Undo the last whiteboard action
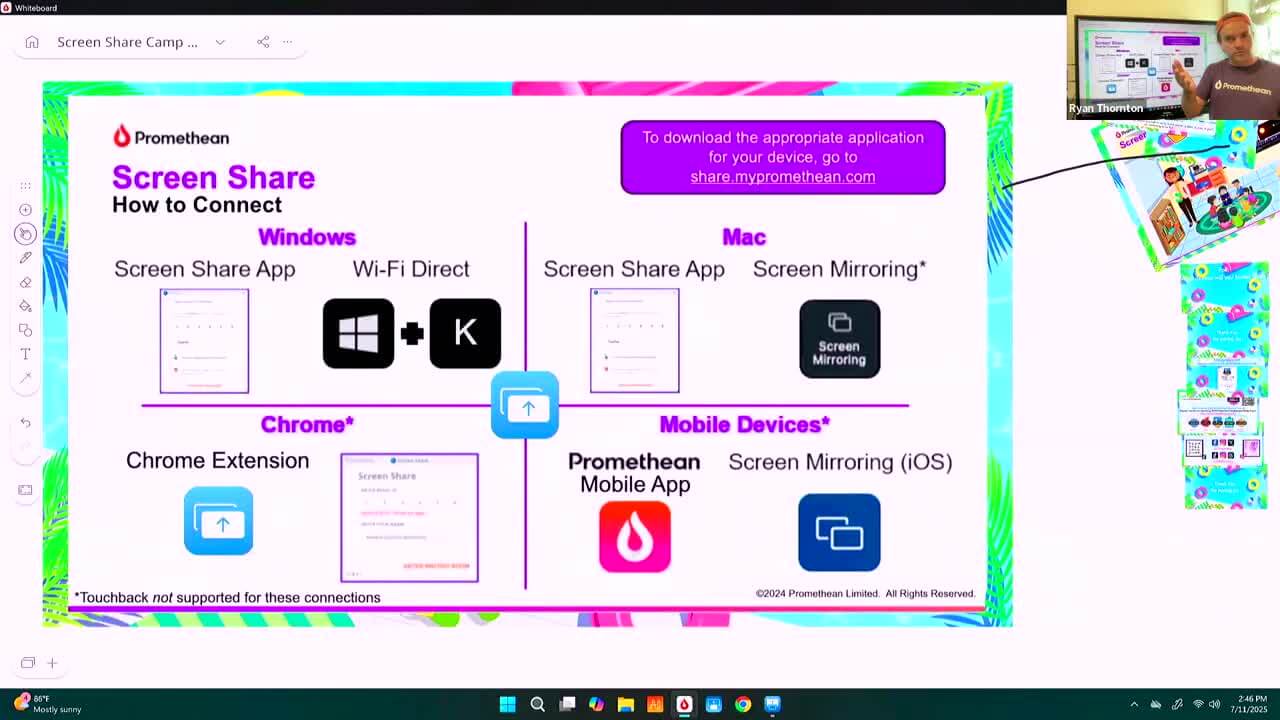The image size is (1280, 720). coord(26,423)
